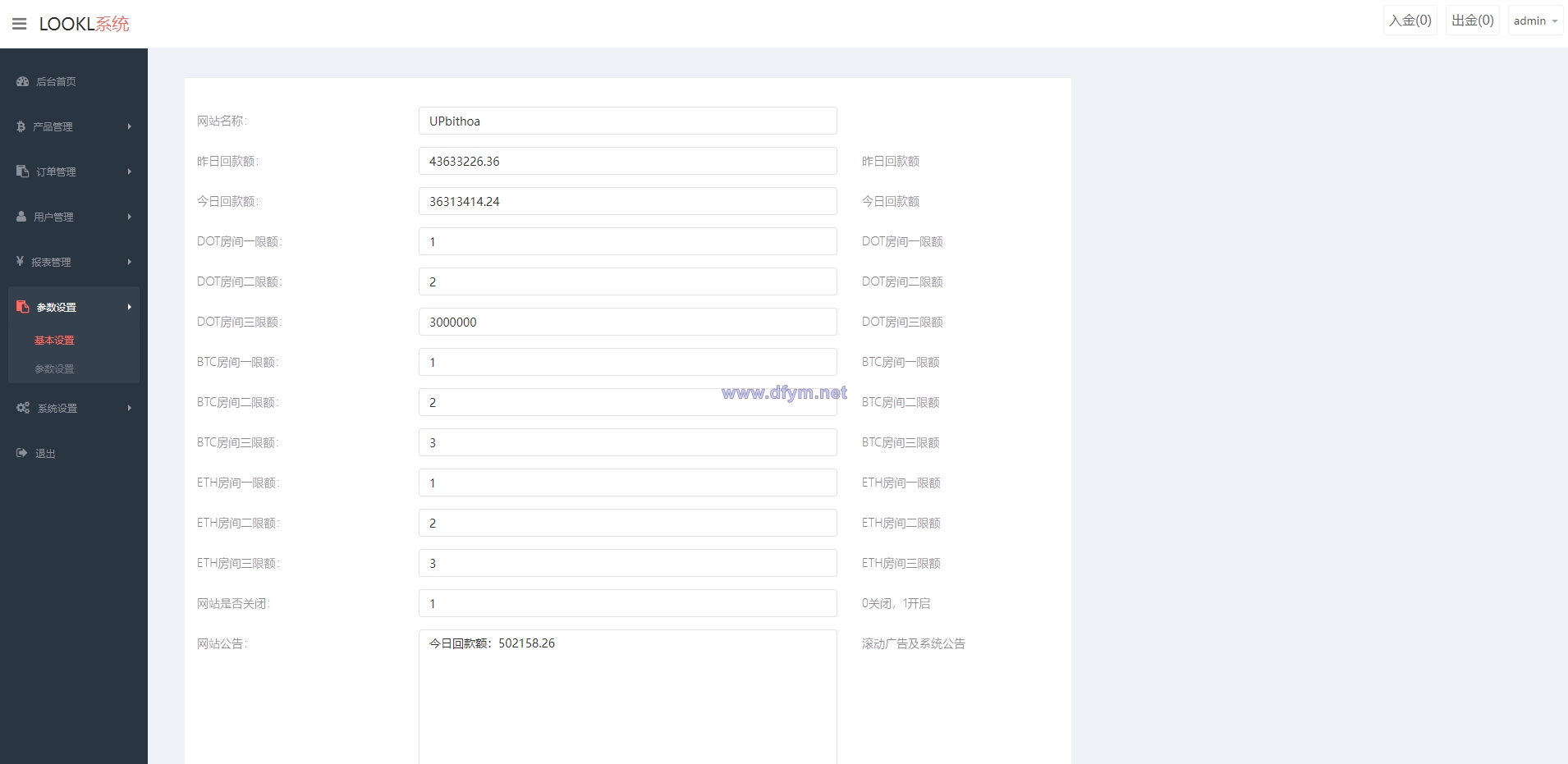Click the ETH房间二限额 input field
The height and width of the screenshot is (764, 1568).
coord(628,523)
